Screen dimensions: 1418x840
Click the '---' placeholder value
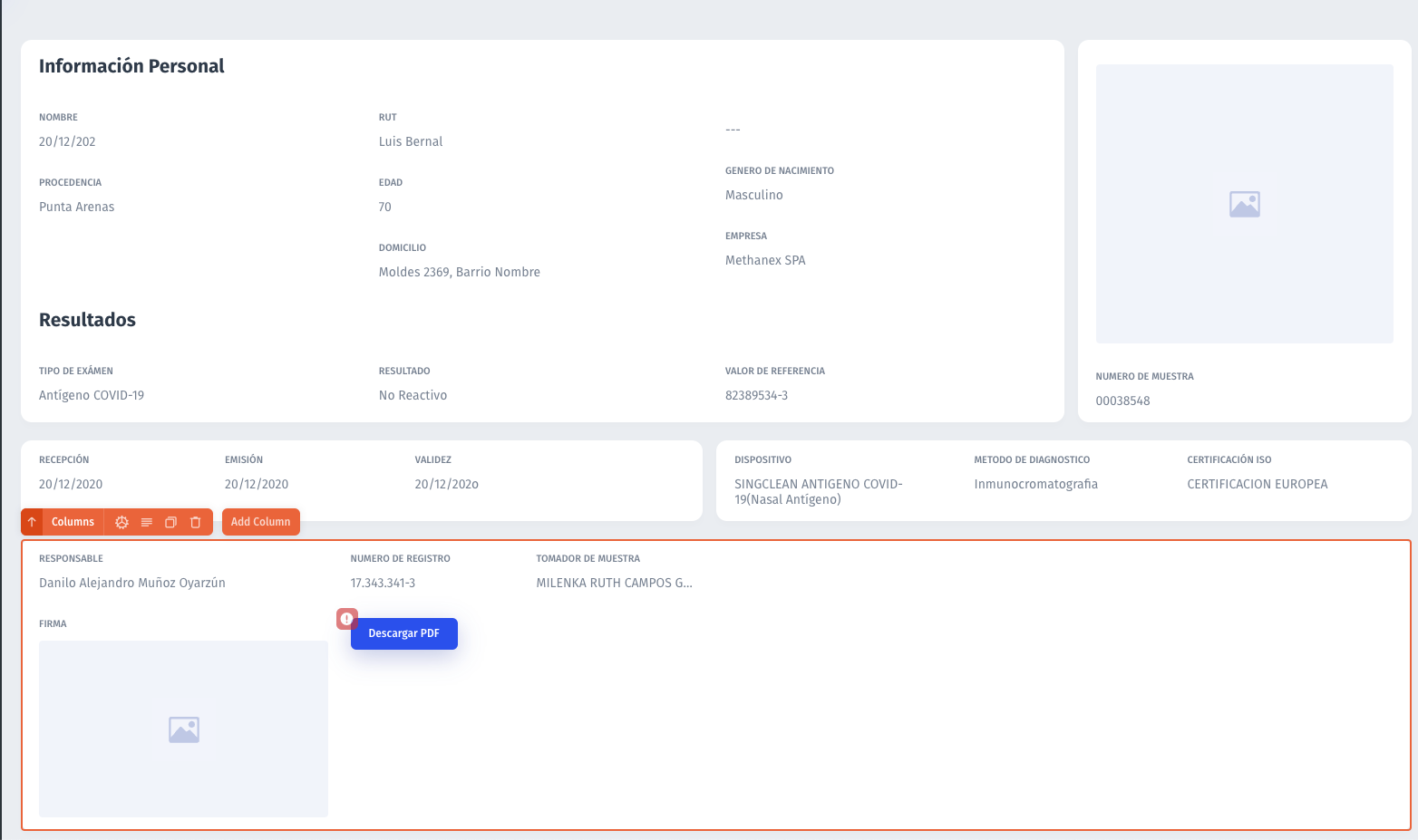pos(733,130)
